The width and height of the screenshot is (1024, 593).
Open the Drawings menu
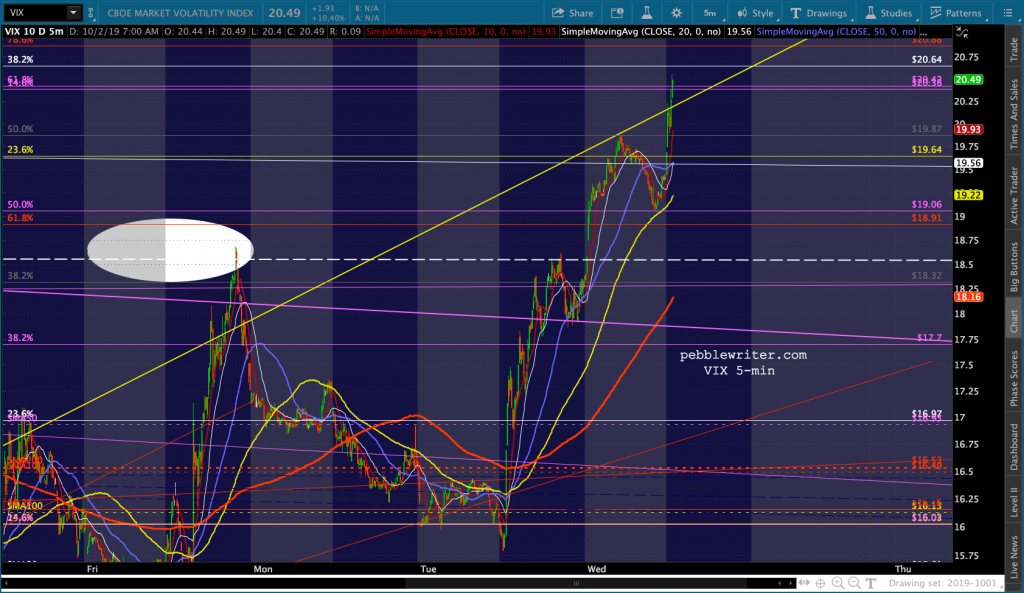819,13
